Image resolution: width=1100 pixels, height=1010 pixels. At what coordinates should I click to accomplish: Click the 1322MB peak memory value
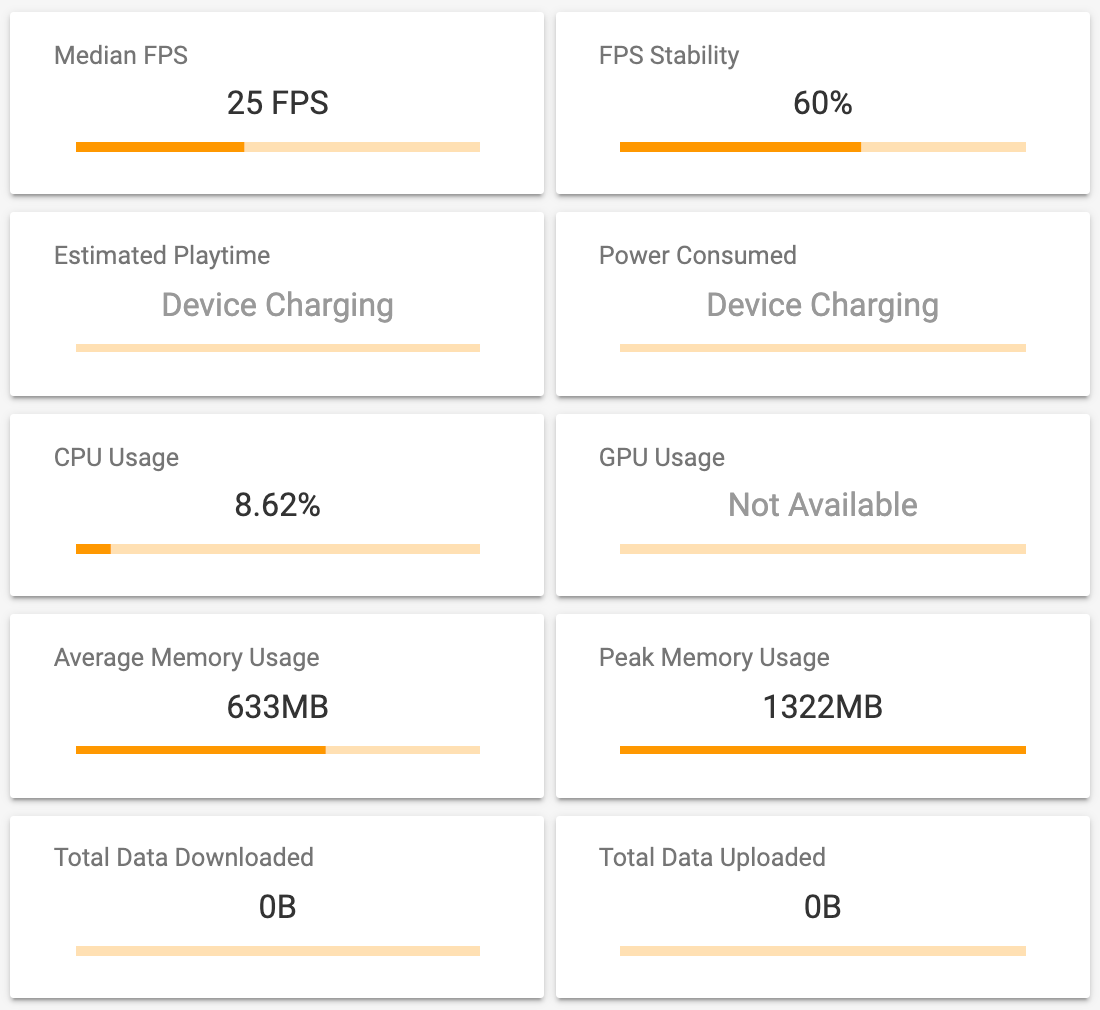pyautogui.click(x=822, y=707)
